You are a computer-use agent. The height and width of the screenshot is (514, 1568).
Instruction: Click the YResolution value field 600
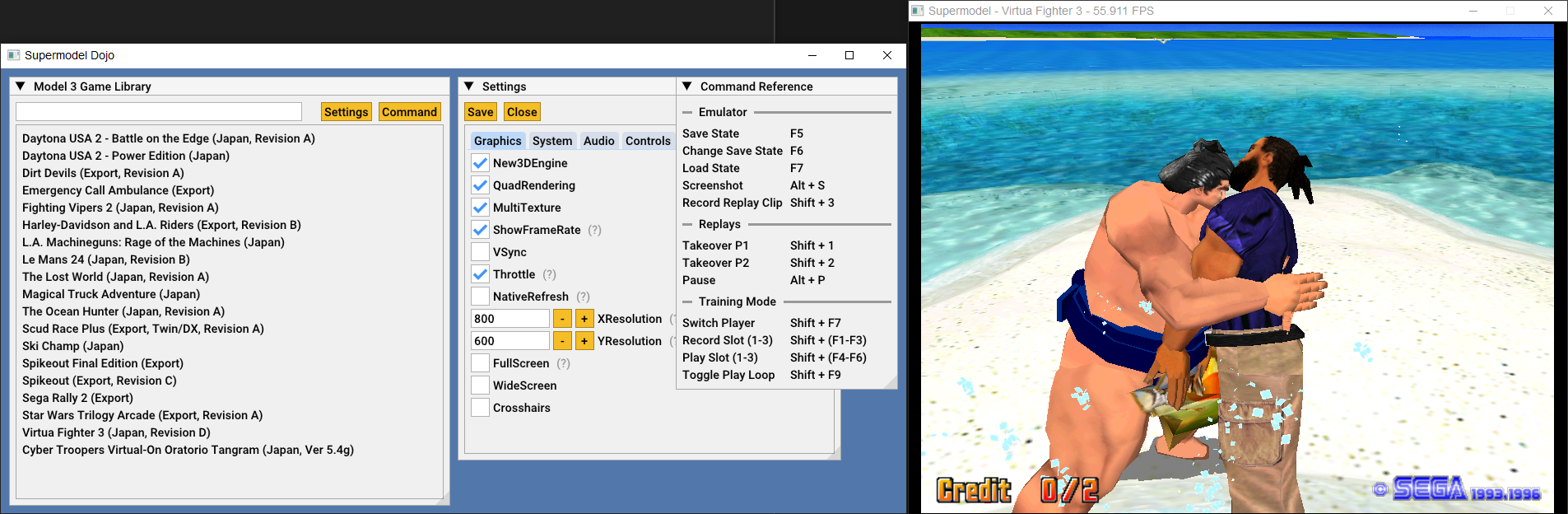[510, 341]
